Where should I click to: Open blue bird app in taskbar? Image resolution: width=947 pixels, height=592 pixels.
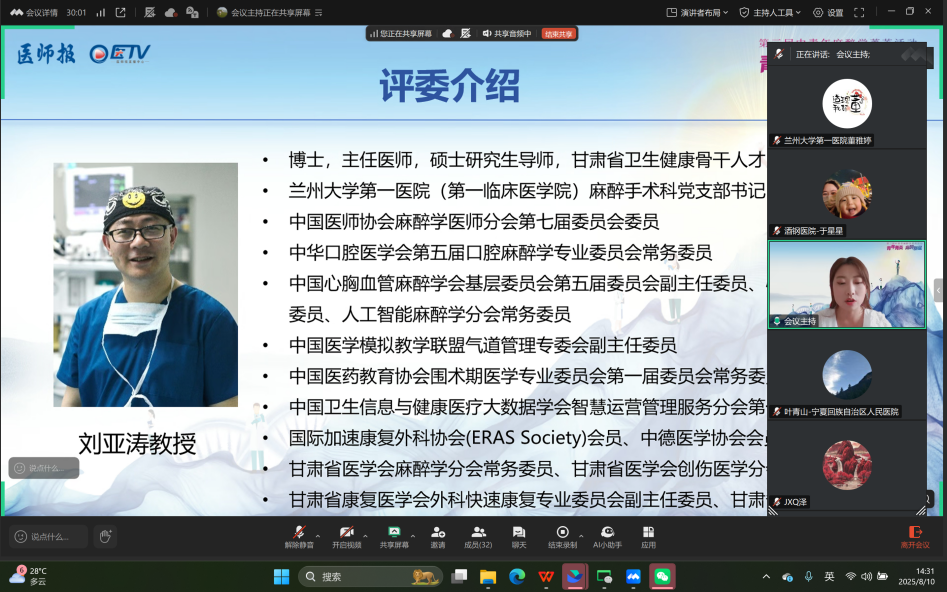click(575, 576)
